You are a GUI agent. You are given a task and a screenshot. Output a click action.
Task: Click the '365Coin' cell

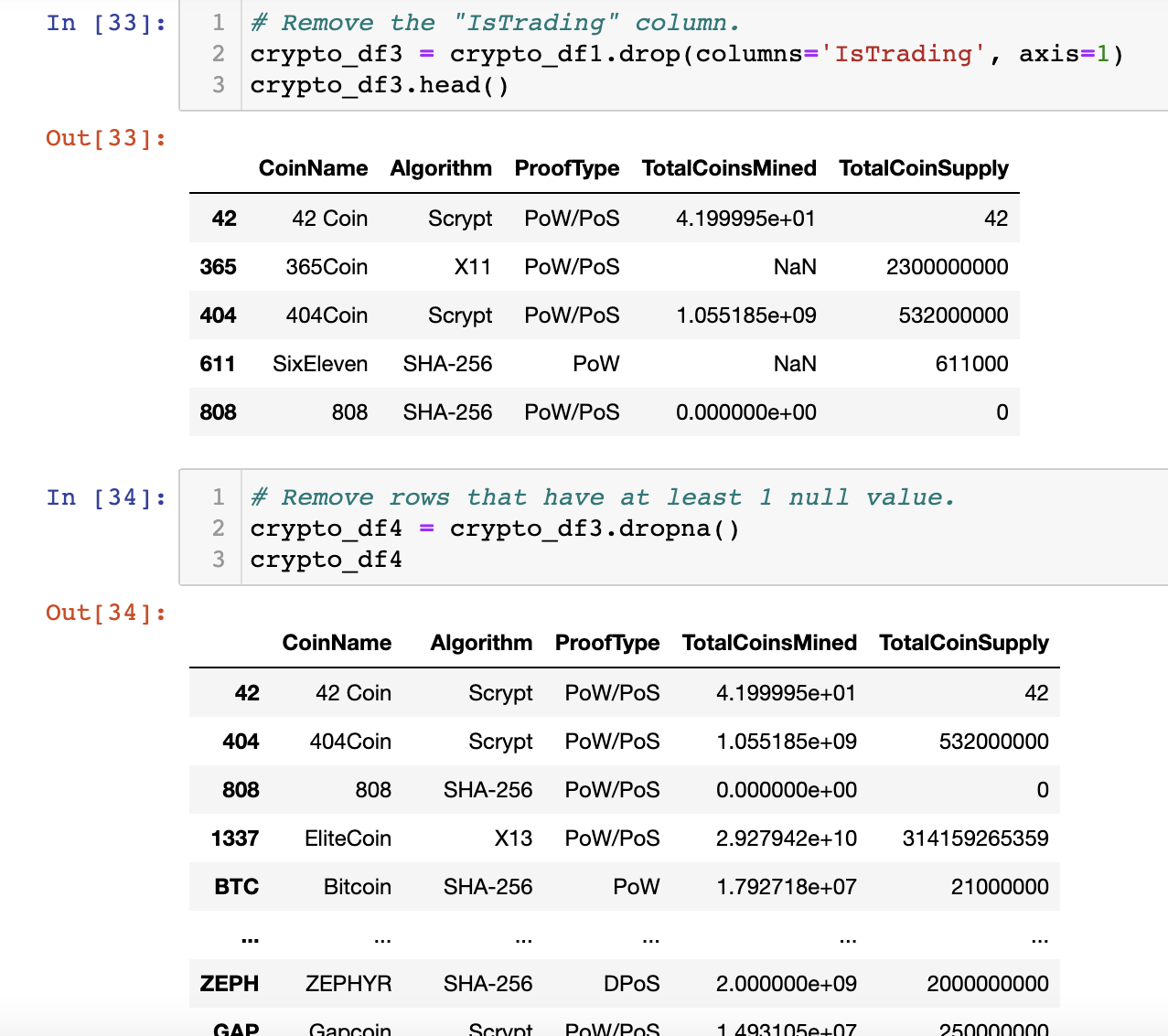[327, 267]
